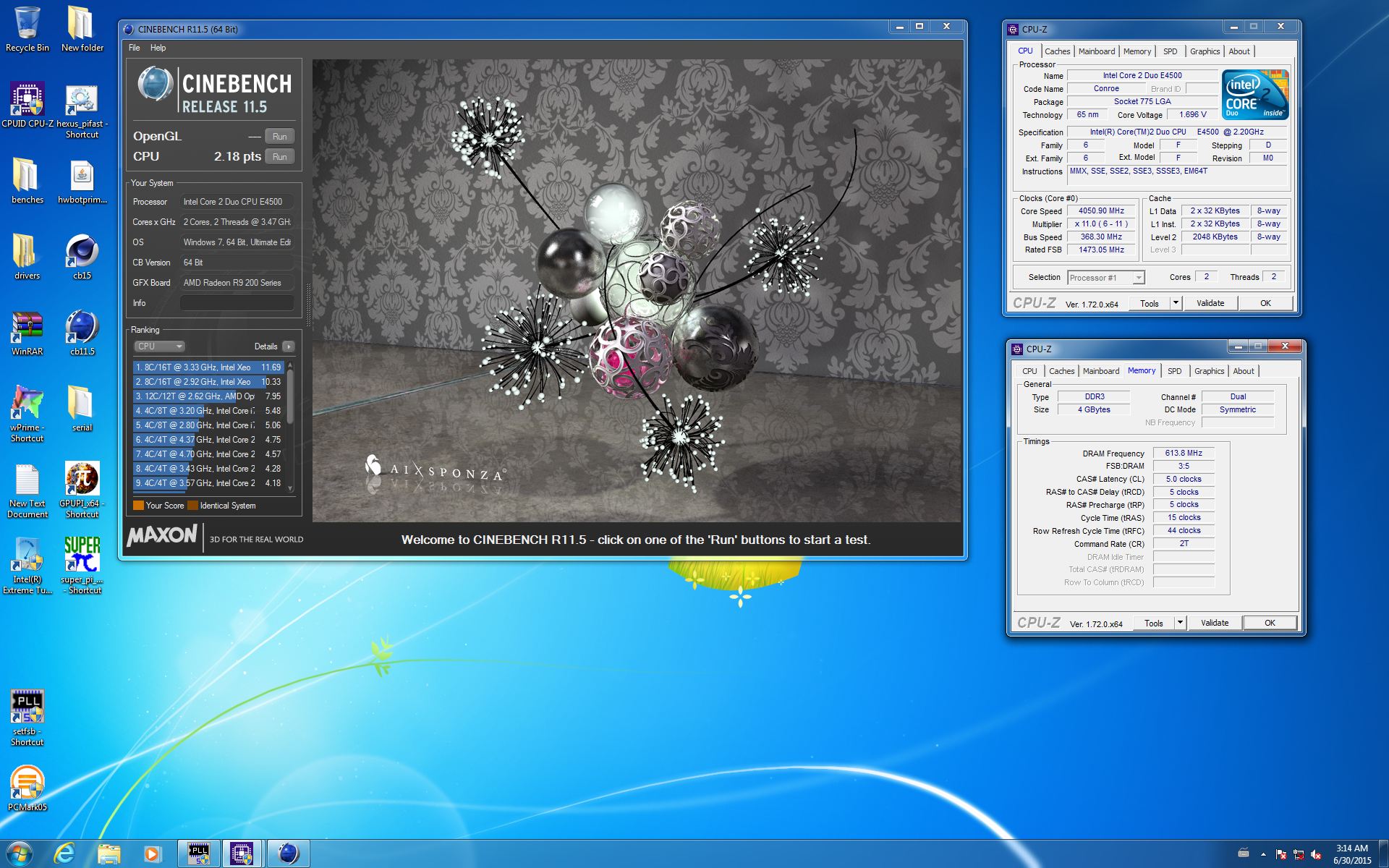Open the New Text Document icon

[x=27, y=490]
